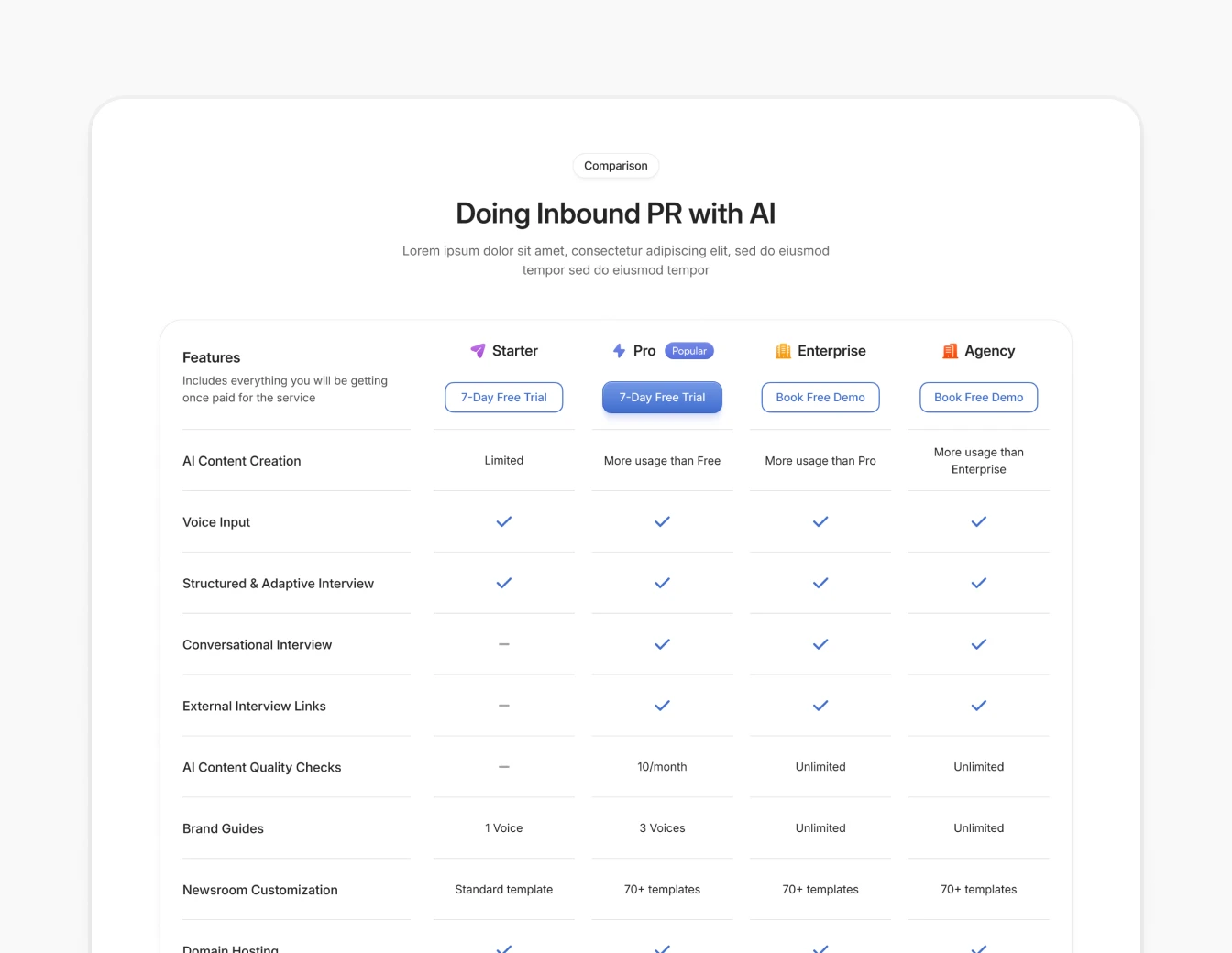Start the Pro plan 7-Day Free Trial
This screenshot has width=1232, height=953.
[x=662, y=398]
